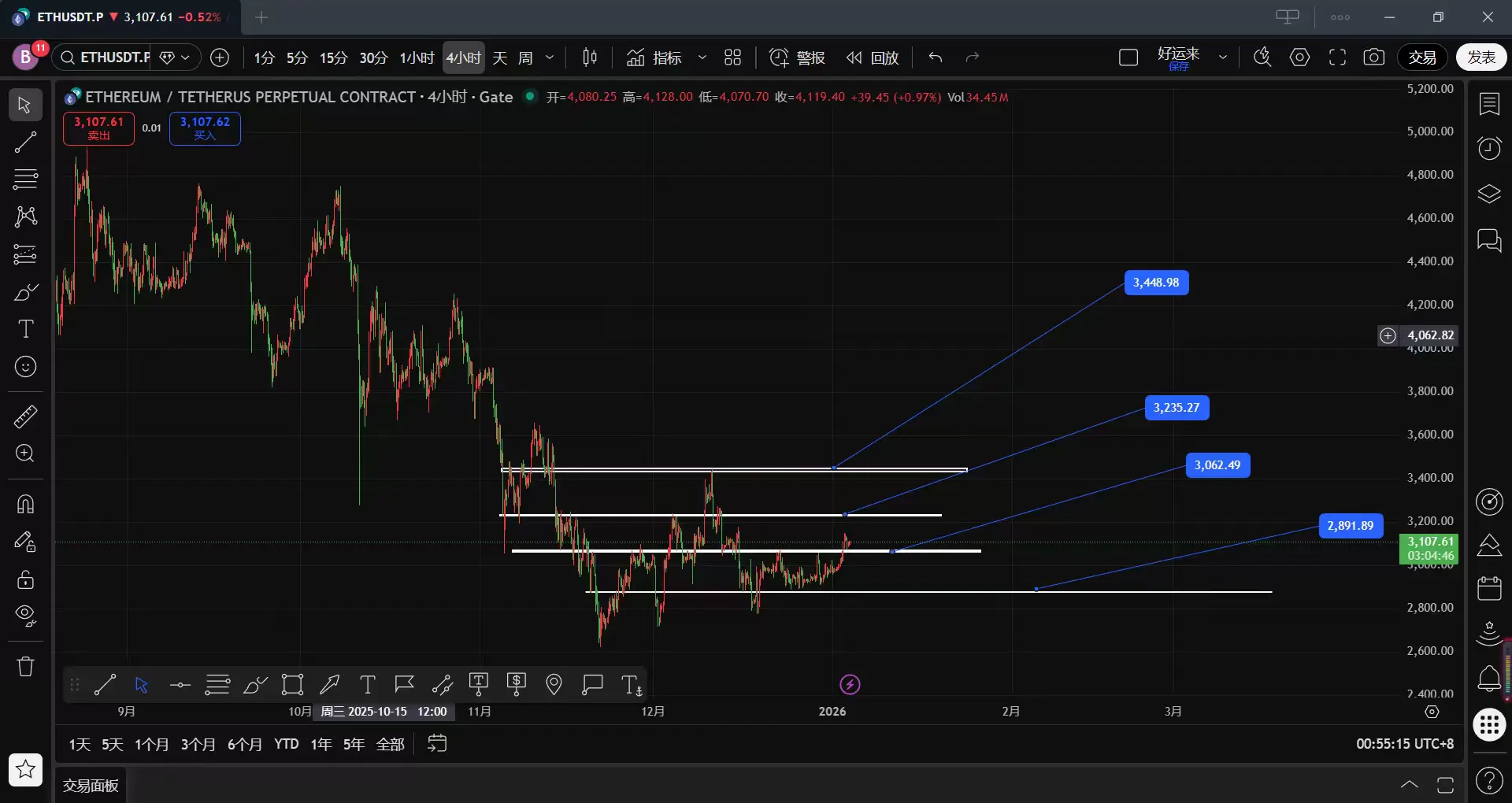Switch to the 30分 timeframe
Screen dimensions: 1512x803
pos(373,57)
